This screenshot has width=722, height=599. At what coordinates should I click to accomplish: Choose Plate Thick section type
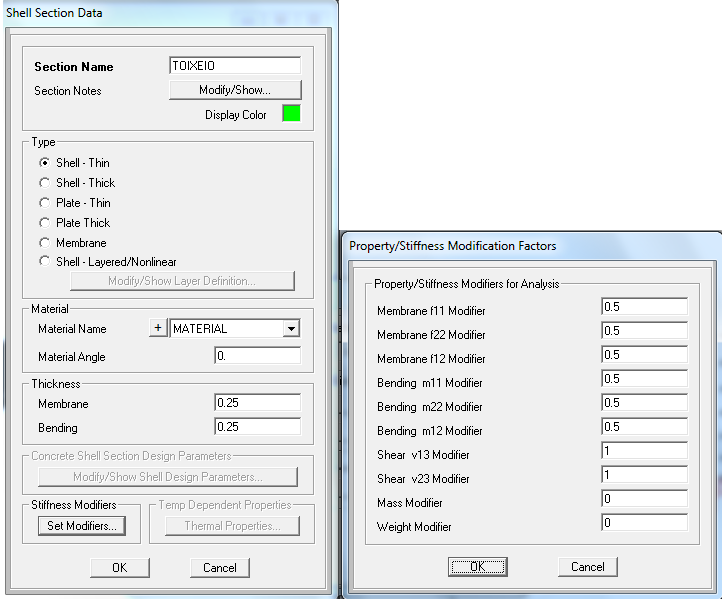point(45,223)
